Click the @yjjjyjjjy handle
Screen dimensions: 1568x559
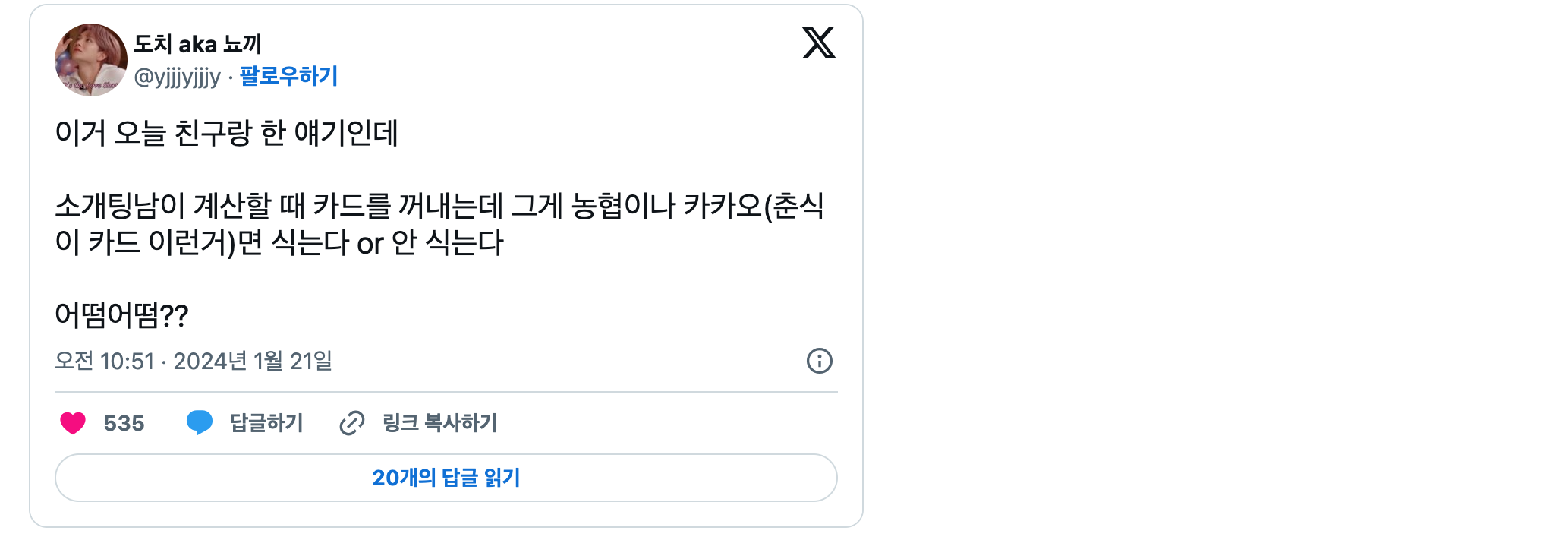click(x=177, y=77)
